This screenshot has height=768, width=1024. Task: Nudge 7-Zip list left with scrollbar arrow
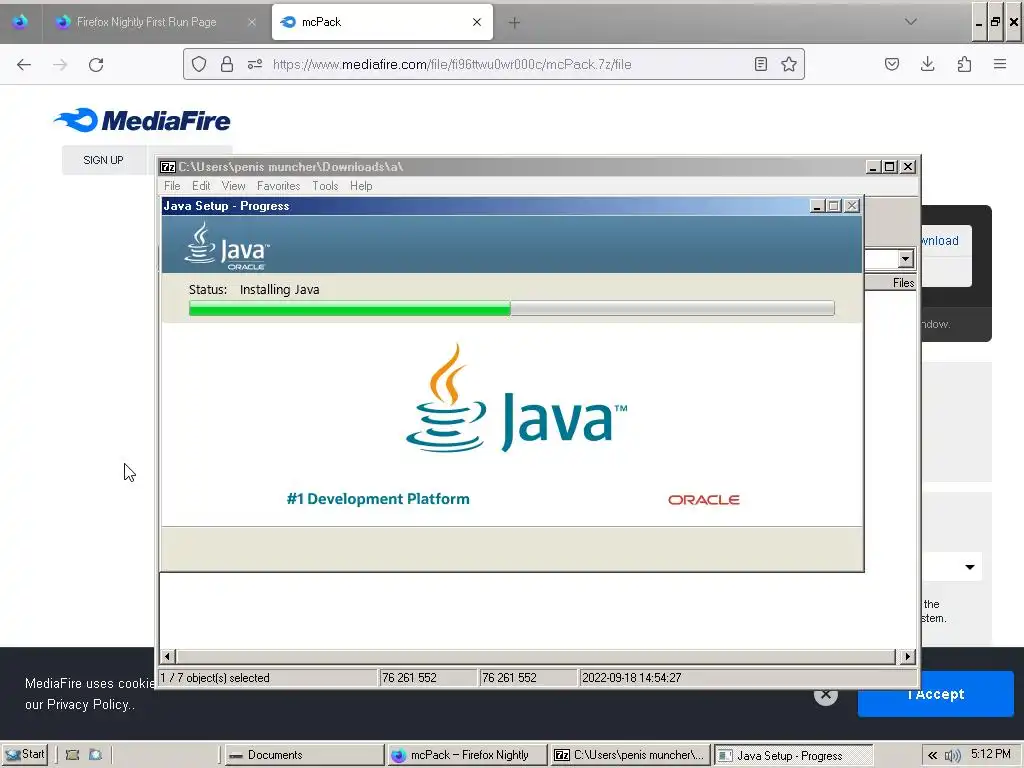click(x=168, y=656)
